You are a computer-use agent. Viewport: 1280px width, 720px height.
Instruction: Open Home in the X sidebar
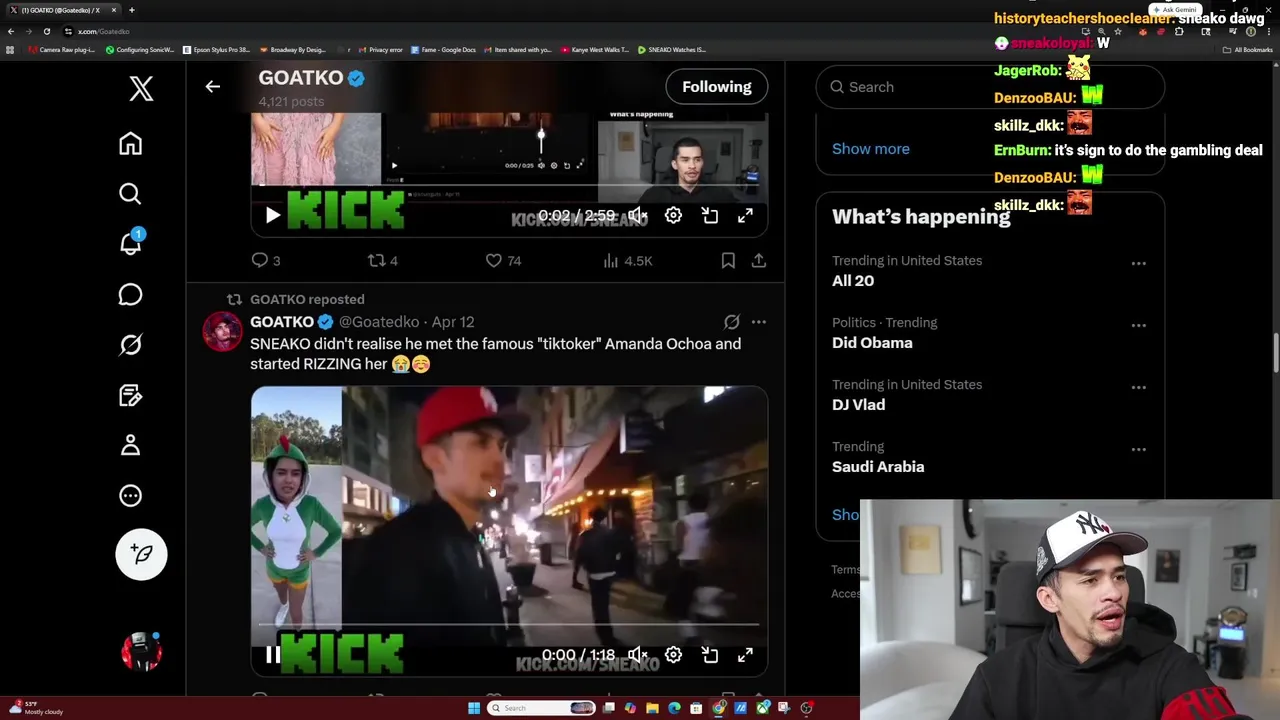(x=130, y=143)
